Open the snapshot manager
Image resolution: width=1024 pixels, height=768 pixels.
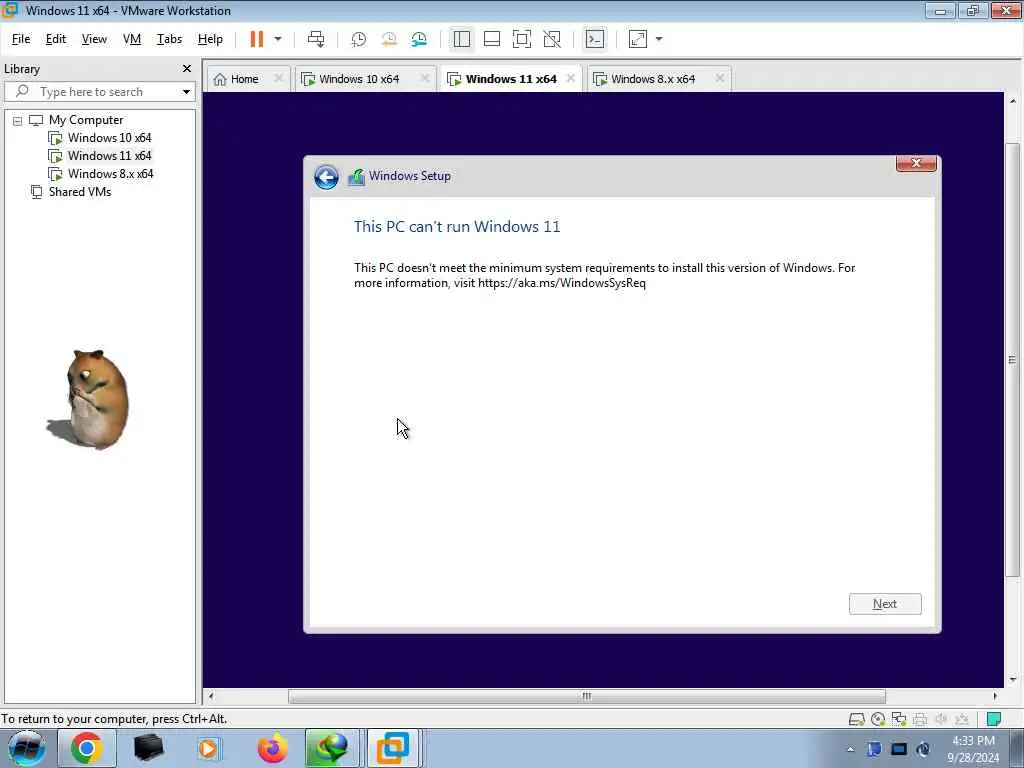419,39
